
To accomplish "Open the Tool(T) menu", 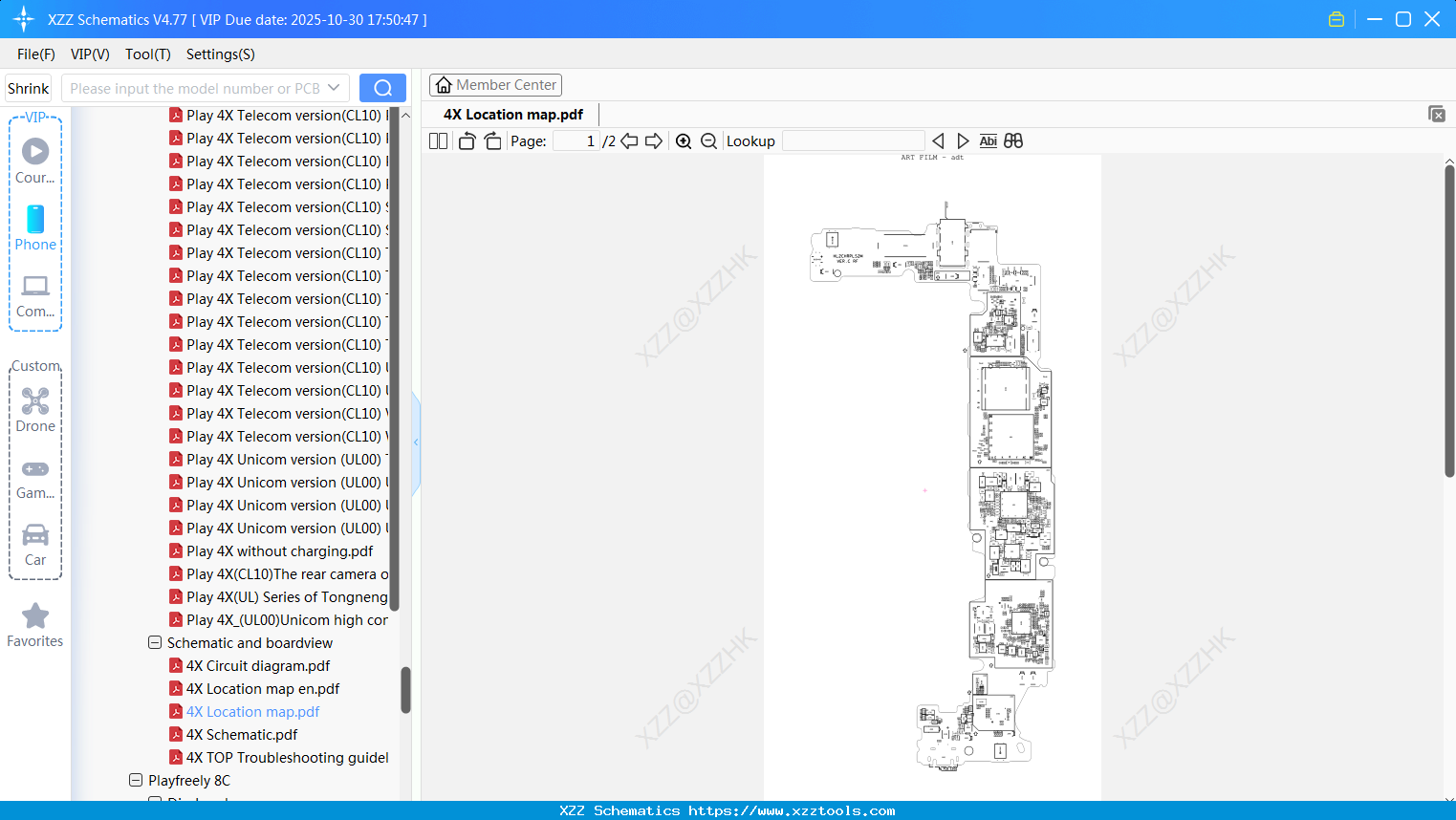I will 148,54.
